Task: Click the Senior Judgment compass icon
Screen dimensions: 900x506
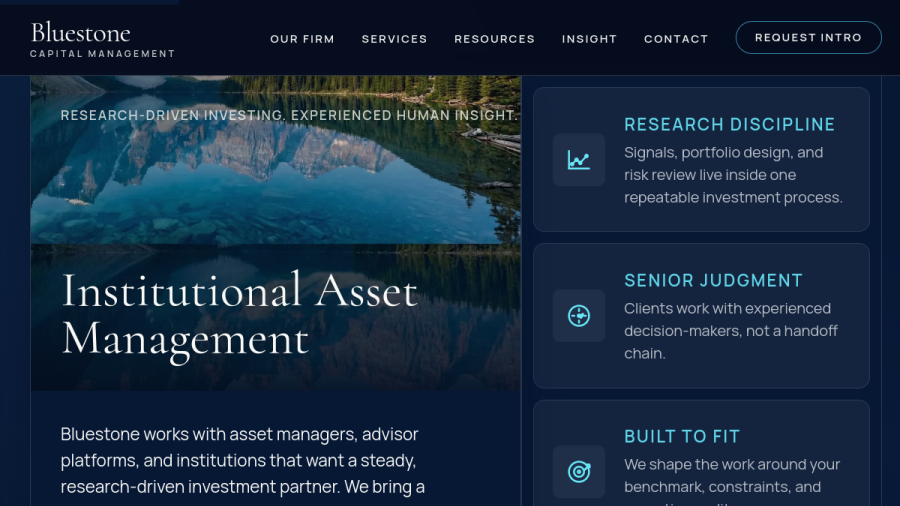Action: pyautogui.click(x=579, y=316)
